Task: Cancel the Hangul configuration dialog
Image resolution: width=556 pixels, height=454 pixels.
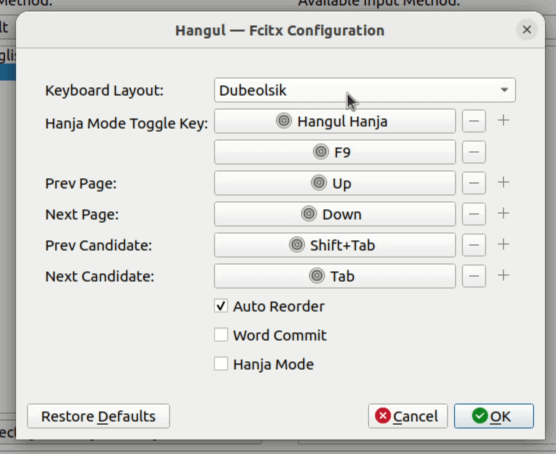Action: (408, 416)
